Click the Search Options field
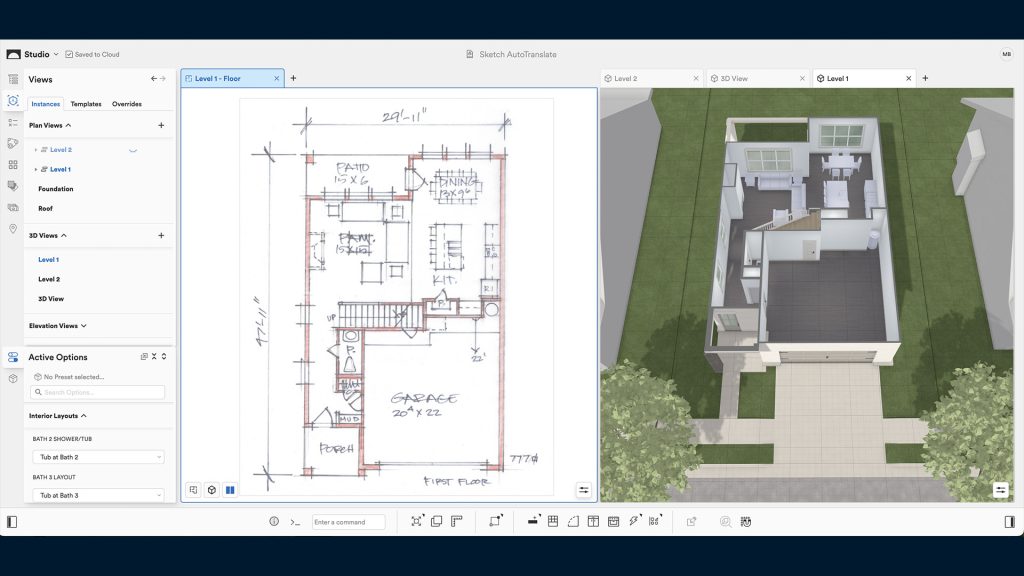 click(x=97, y=392)
